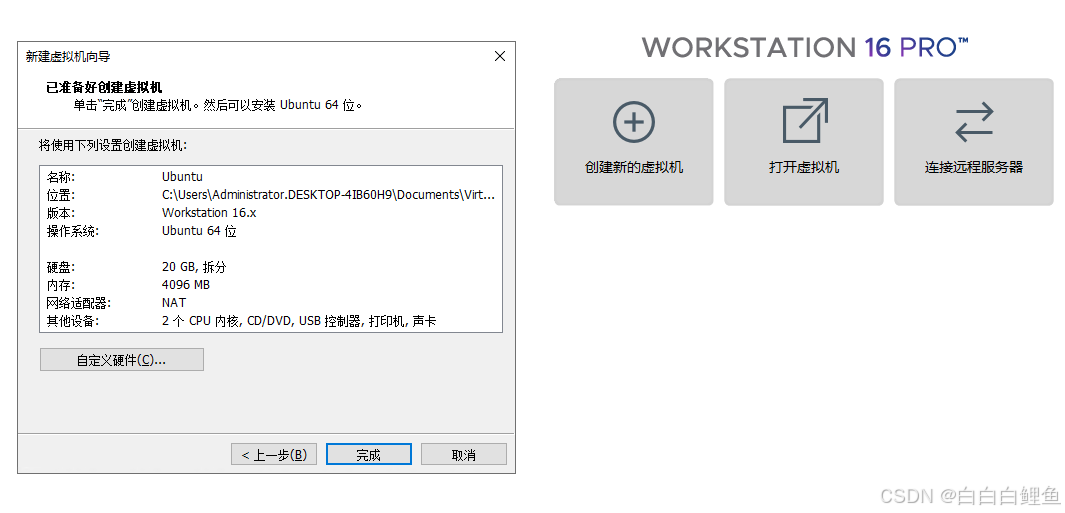
Task: Click the network adapter value NAT
Action: coord(174,302)
